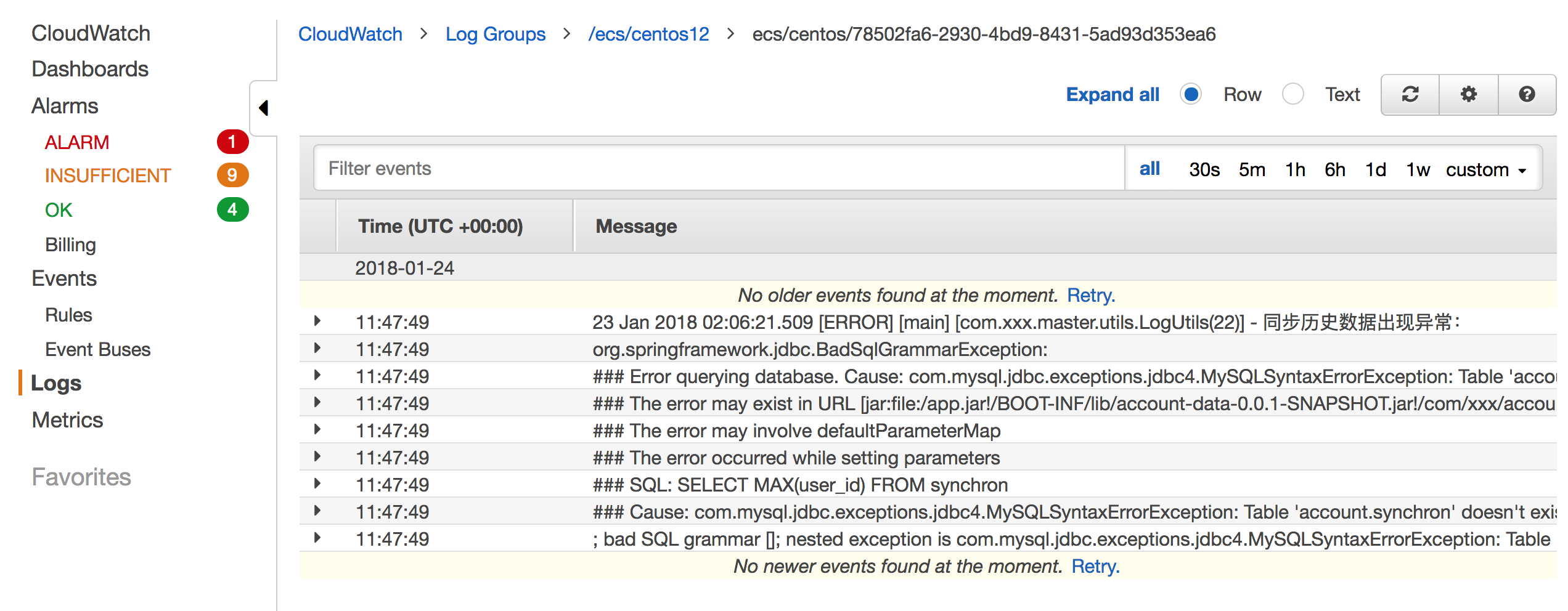Open the /ecs/centos12 breadcrumb link
This screenshot has width=1568, height=611.
(648, 34)
